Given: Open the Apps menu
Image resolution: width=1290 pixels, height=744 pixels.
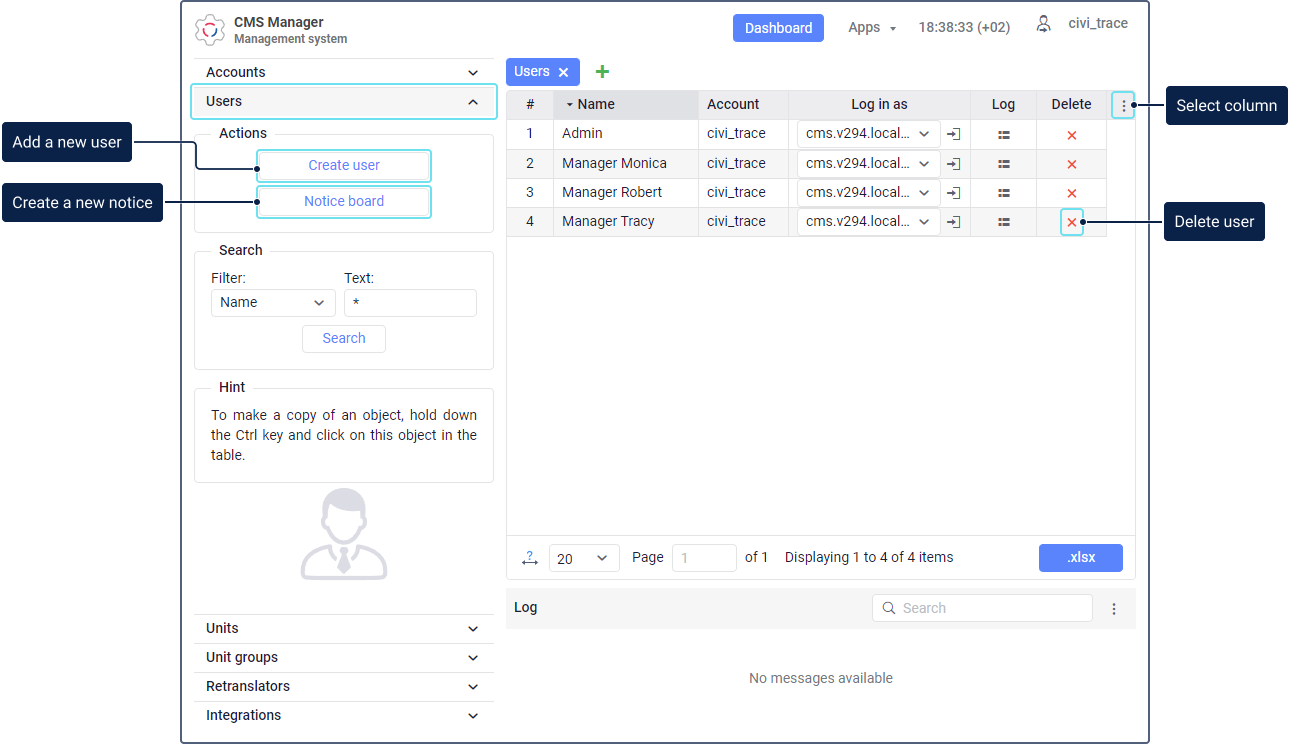Looking at the screenshot, I should click(x=871, y=28).
